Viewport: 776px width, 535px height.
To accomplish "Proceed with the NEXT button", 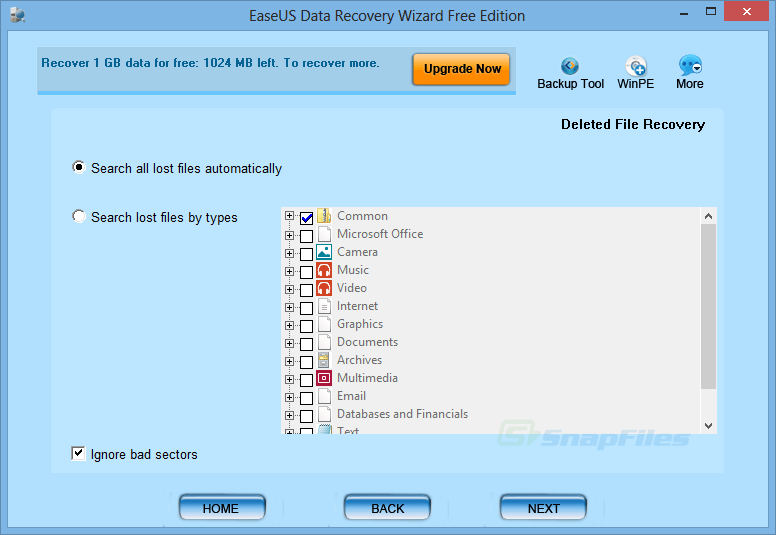I will [x=543, y=508].
